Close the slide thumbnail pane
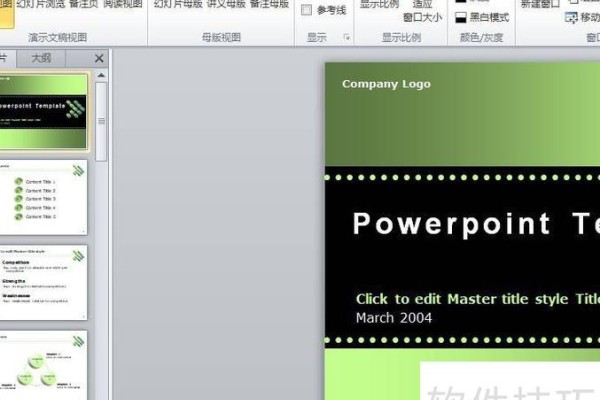Screen dimensions: 600x400 pos(99,58)
